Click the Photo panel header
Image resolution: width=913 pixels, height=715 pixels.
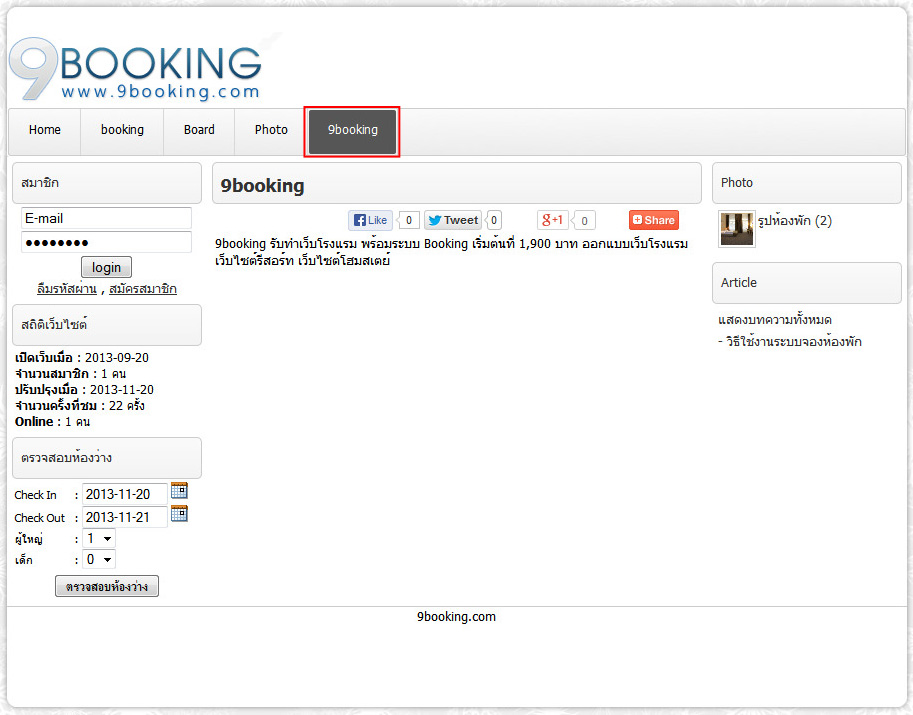click(806, 183)
